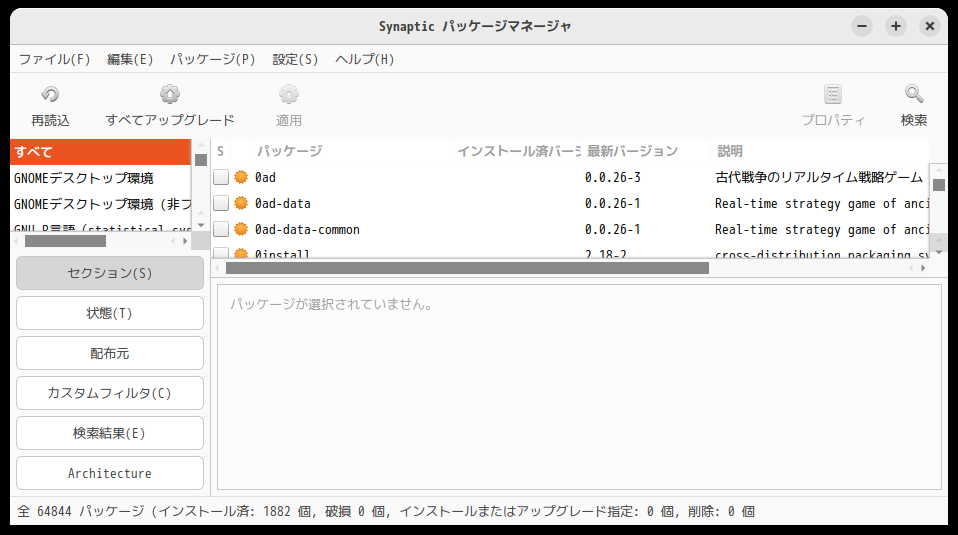Click the status bar package count text

point(386,511)
